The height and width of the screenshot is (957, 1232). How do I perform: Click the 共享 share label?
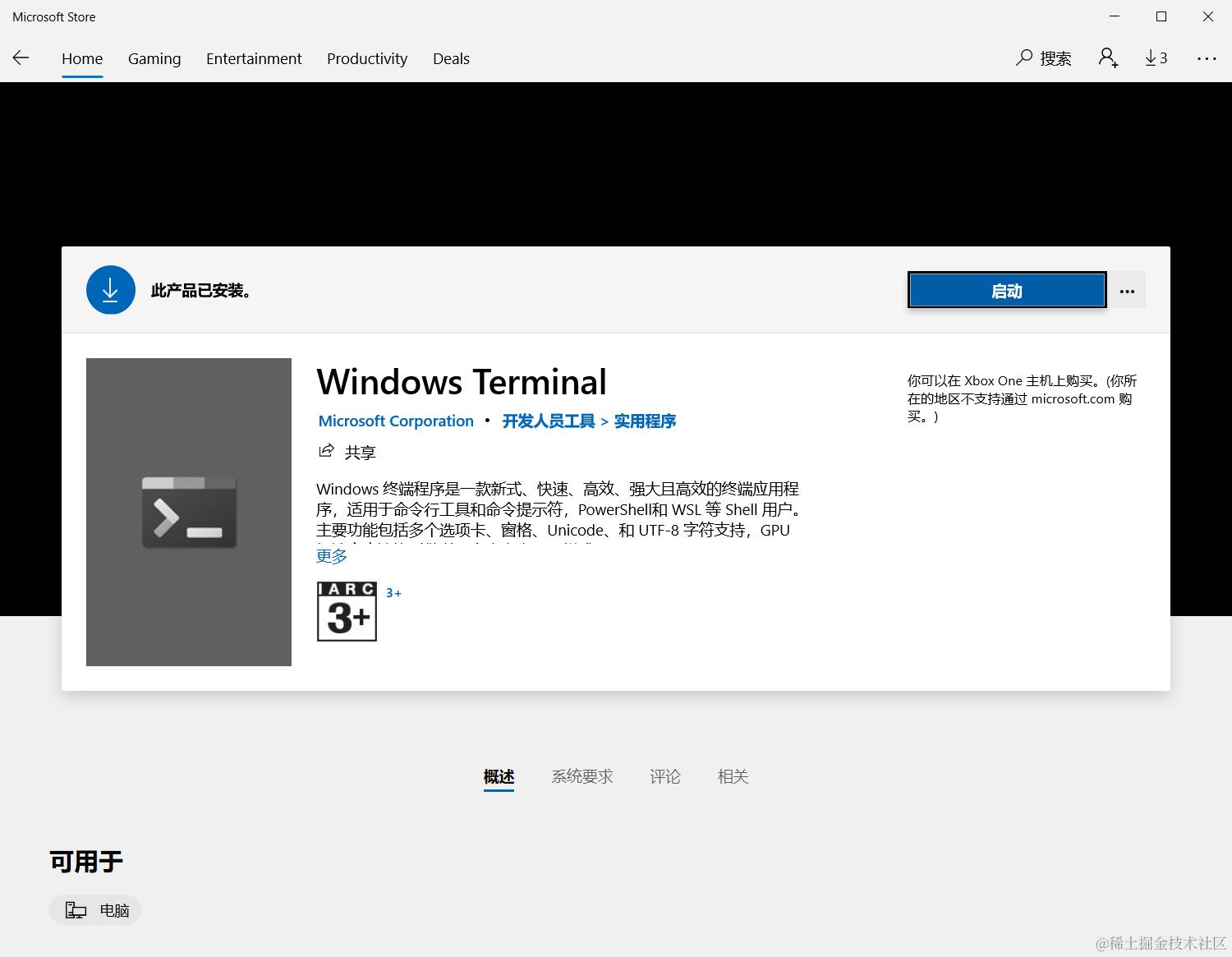(360, 452)
